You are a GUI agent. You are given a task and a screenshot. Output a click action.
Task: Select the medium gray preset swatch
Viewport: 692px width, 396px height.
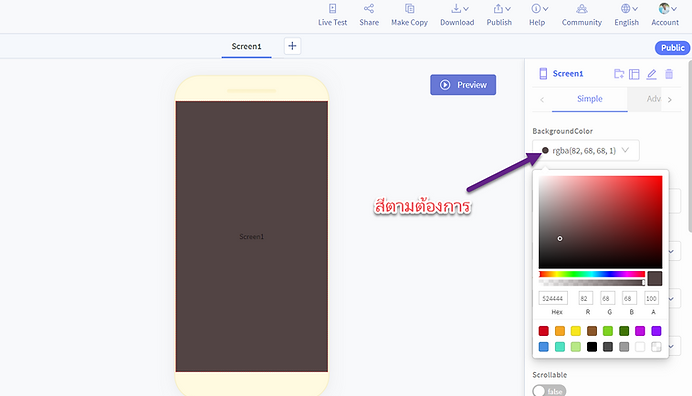pos(624,347)
